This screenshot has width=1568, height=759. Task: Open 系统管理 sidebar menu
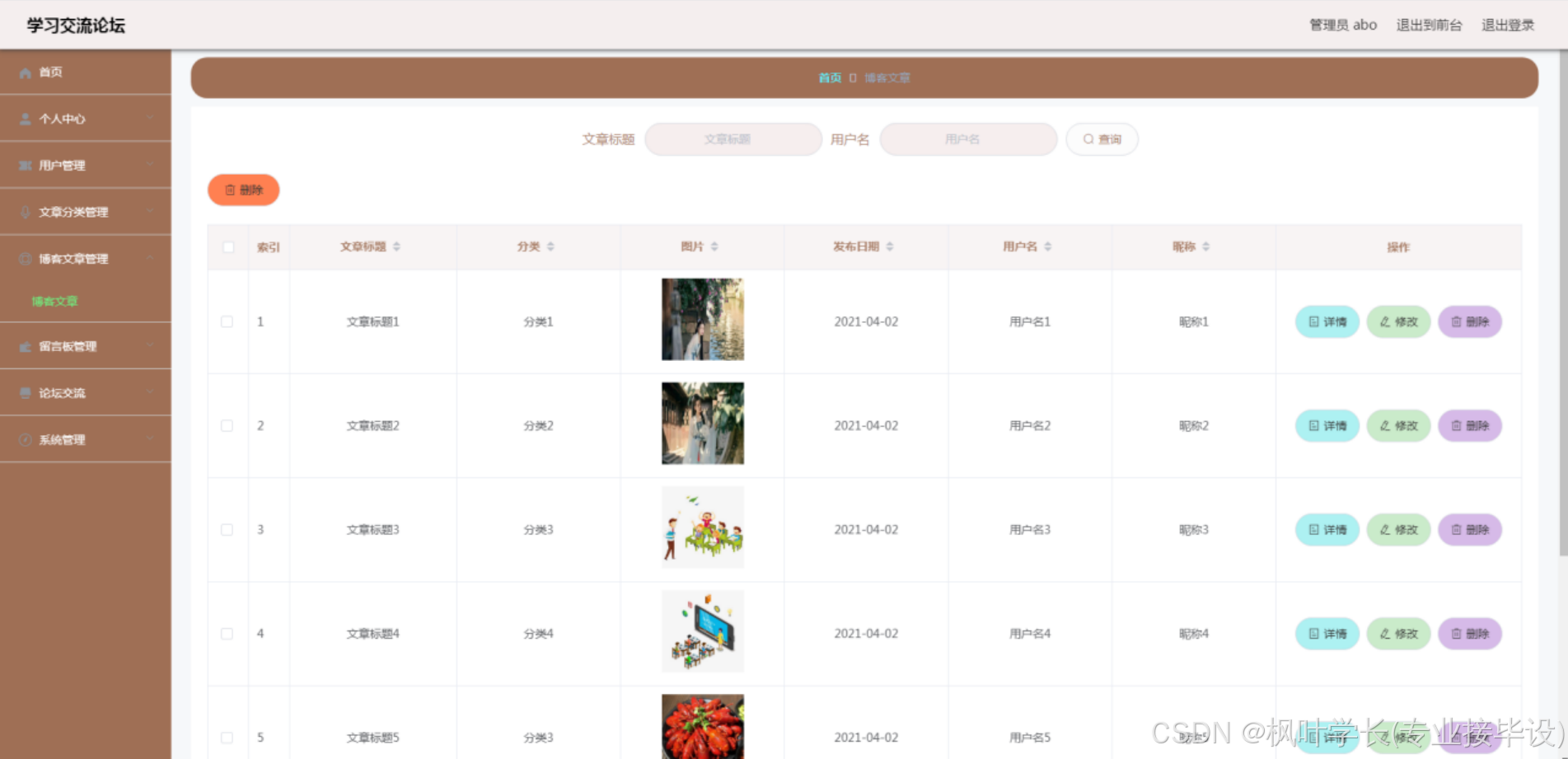pos(86,440)
